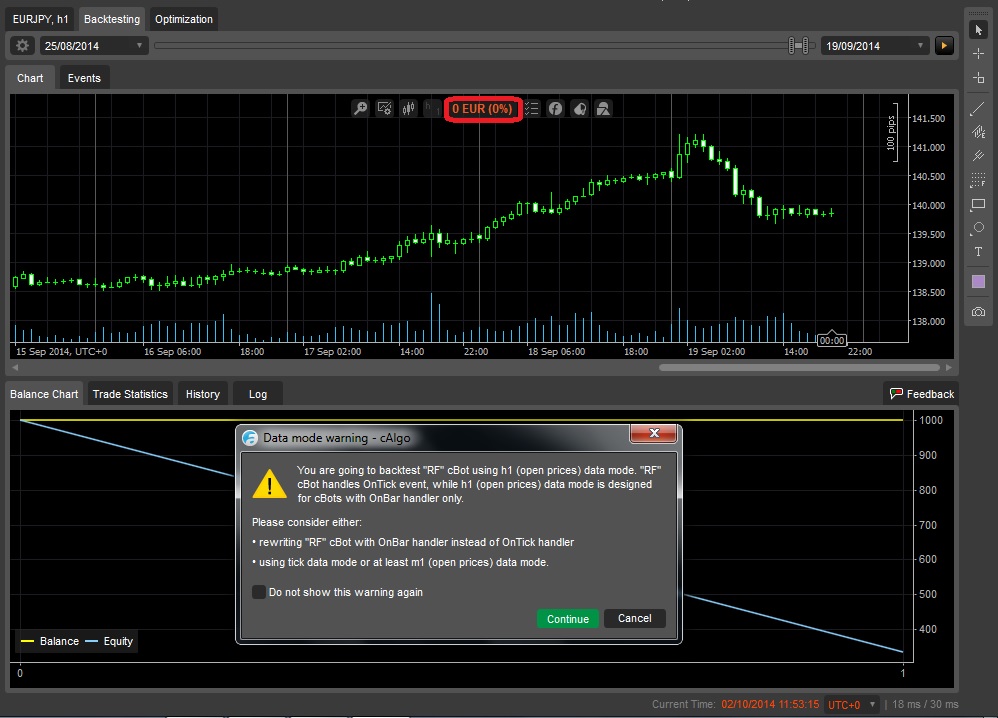
Task: Click the cAlgo icon in dialog title
Action: (x=250, y=438)
